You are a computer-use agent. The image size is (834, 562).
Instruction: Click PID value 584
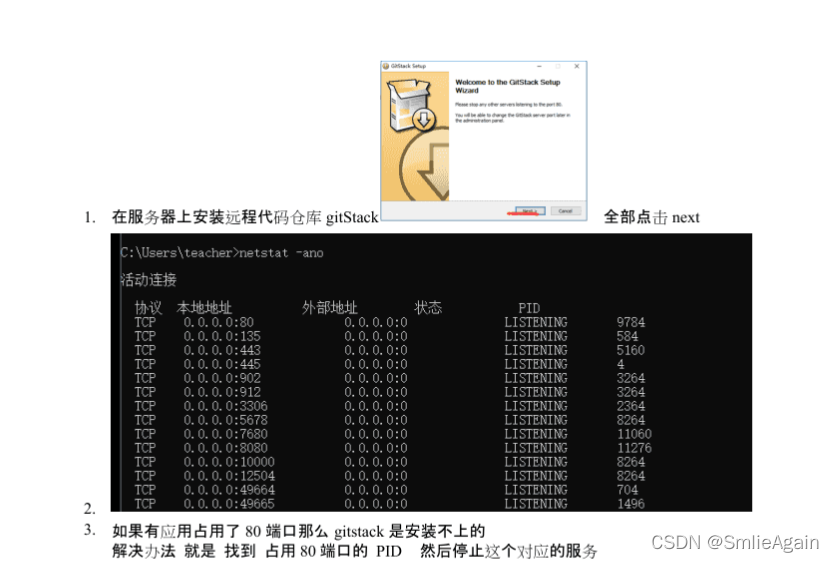click(628, 336)
